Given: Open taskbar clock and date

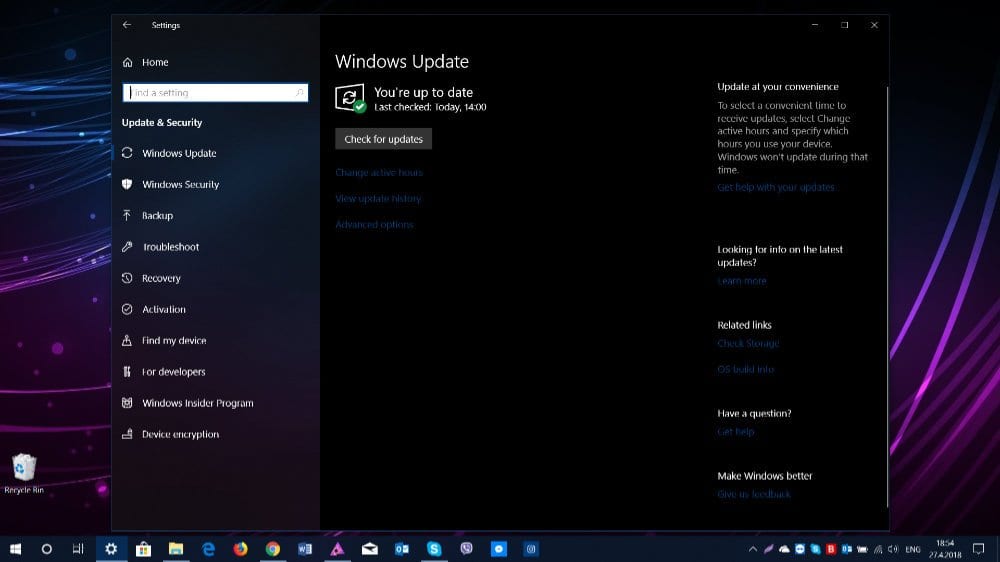Looking at the screenshot, I should click(945, 549).
